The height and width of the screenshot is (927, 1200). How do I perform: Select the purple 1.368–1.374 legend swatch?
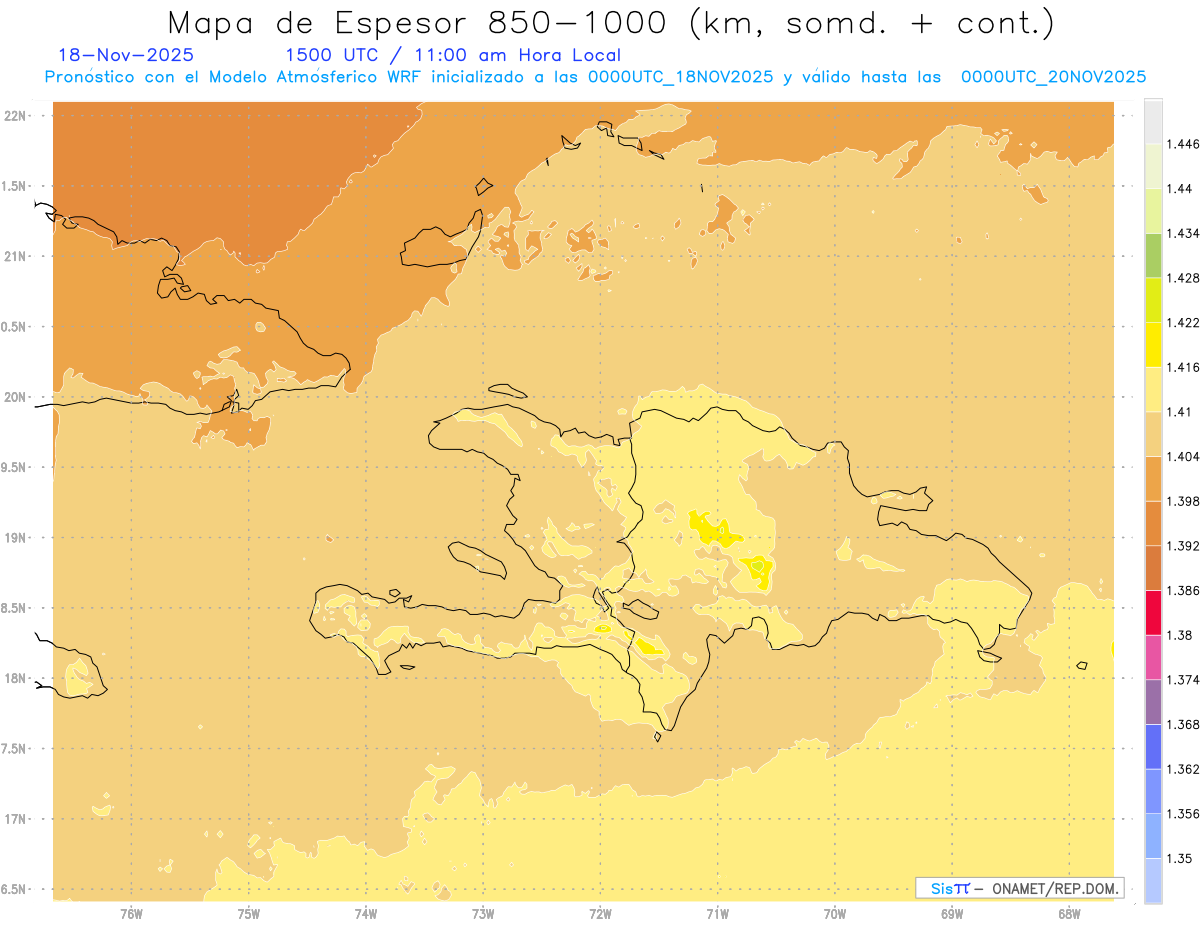1153,701
